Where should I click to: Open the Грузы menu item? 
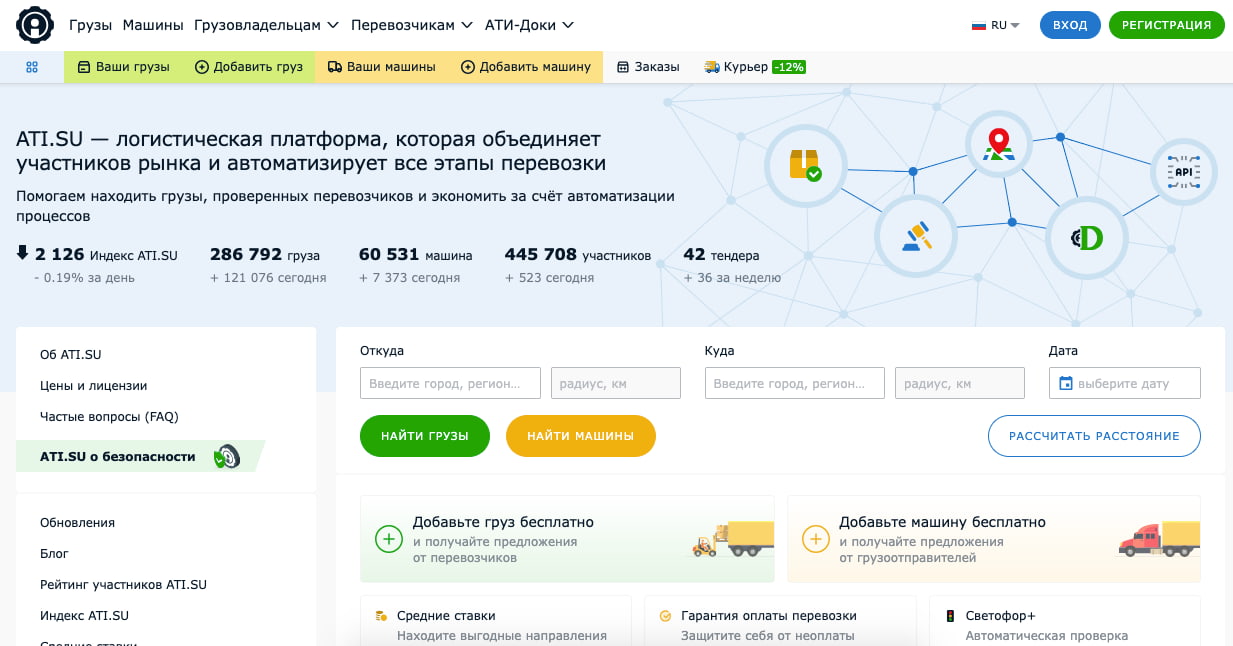(91, 25)
